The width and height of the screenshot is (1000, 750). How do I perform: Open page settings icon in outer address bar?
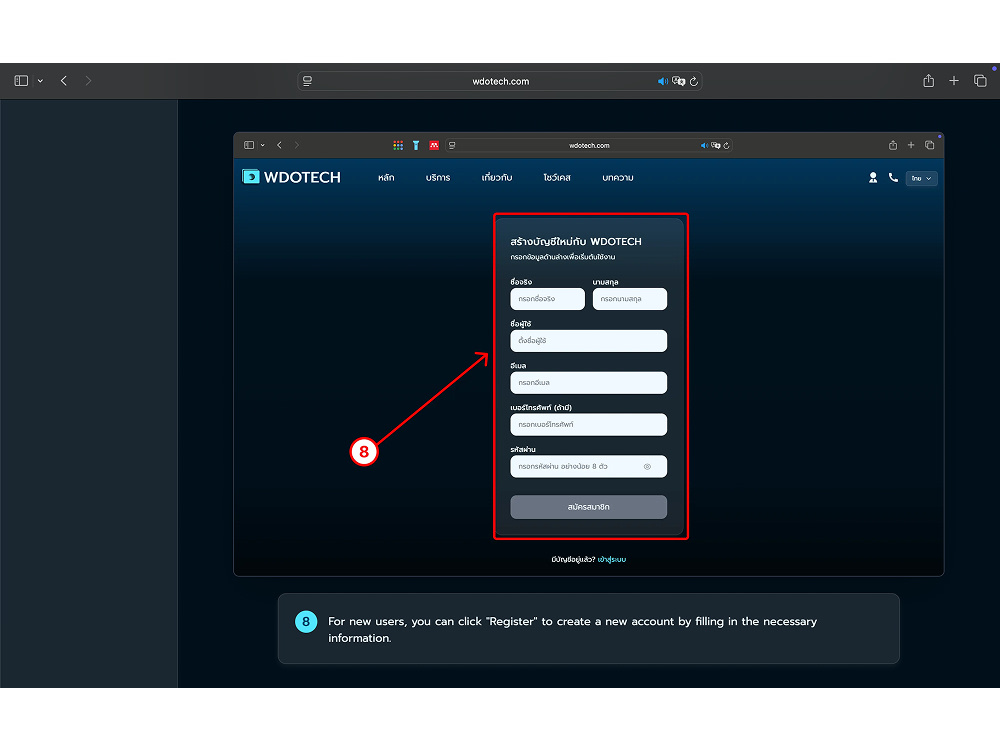click(x=307, y=81)
